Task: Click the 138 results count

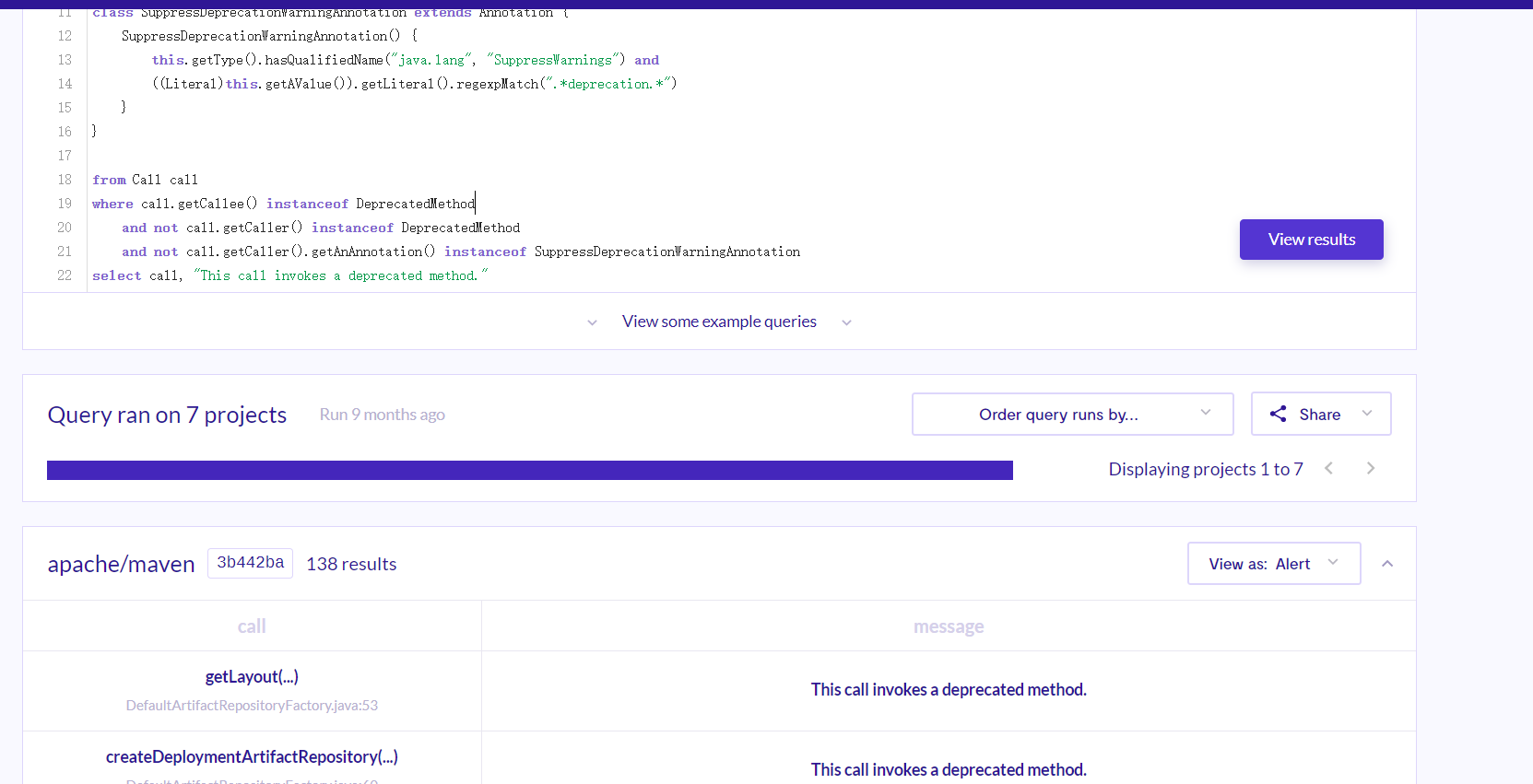Action: [x=351, y=564]
